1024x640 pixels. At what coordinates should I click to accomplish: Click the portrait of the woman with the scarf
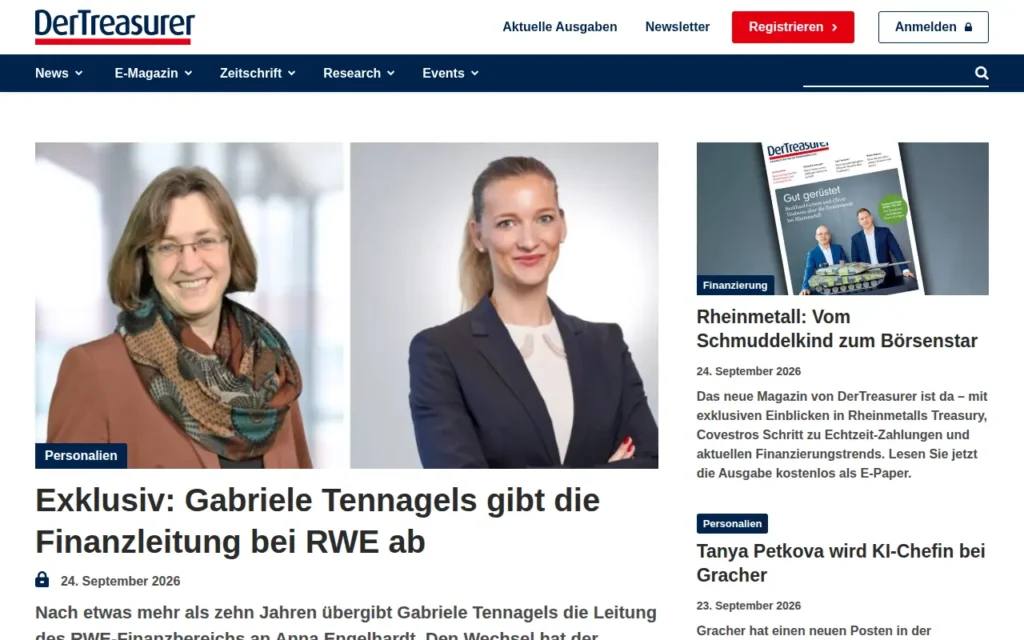click(x=189, y=305)
